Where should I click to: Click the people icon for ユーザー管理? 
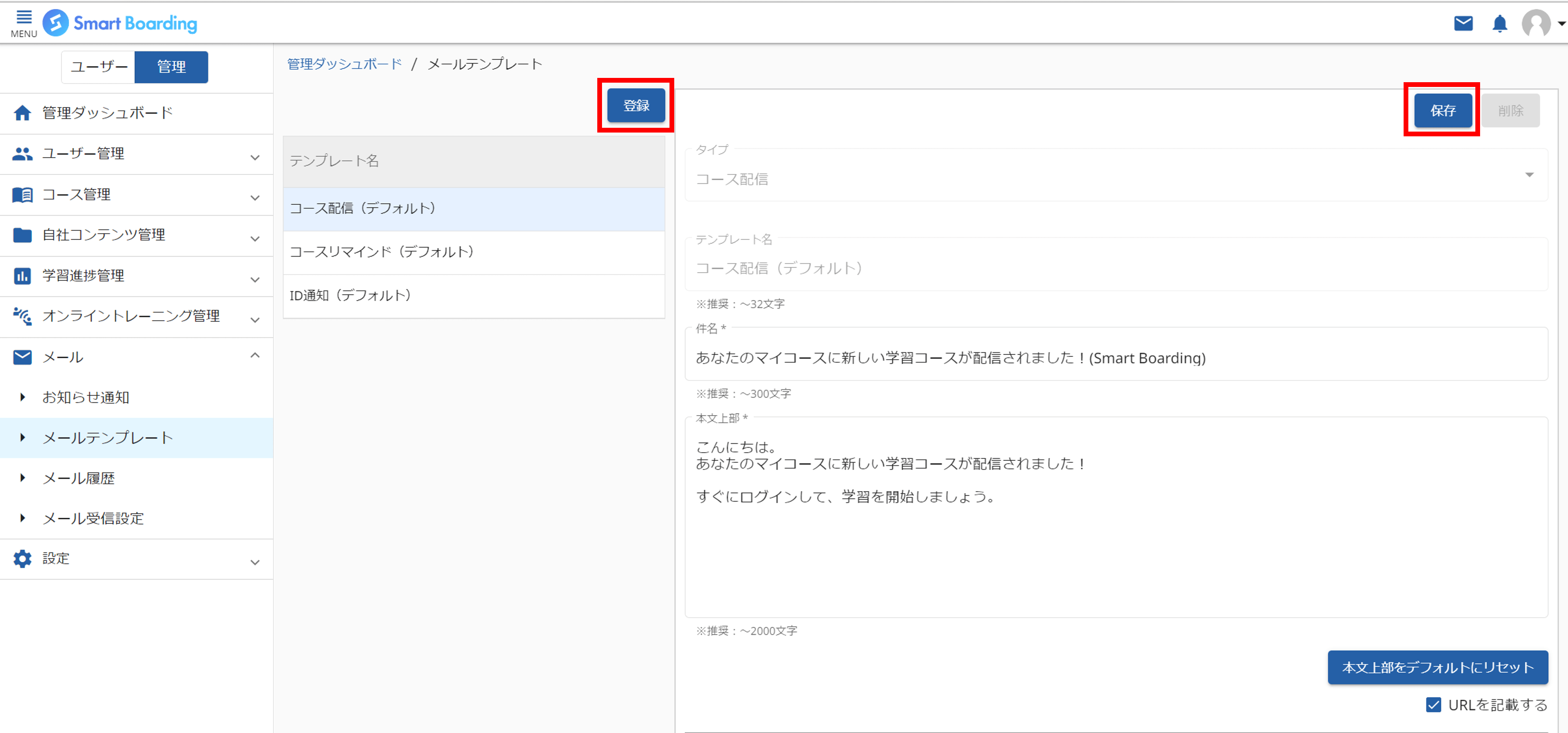click(x=22, y=154)
